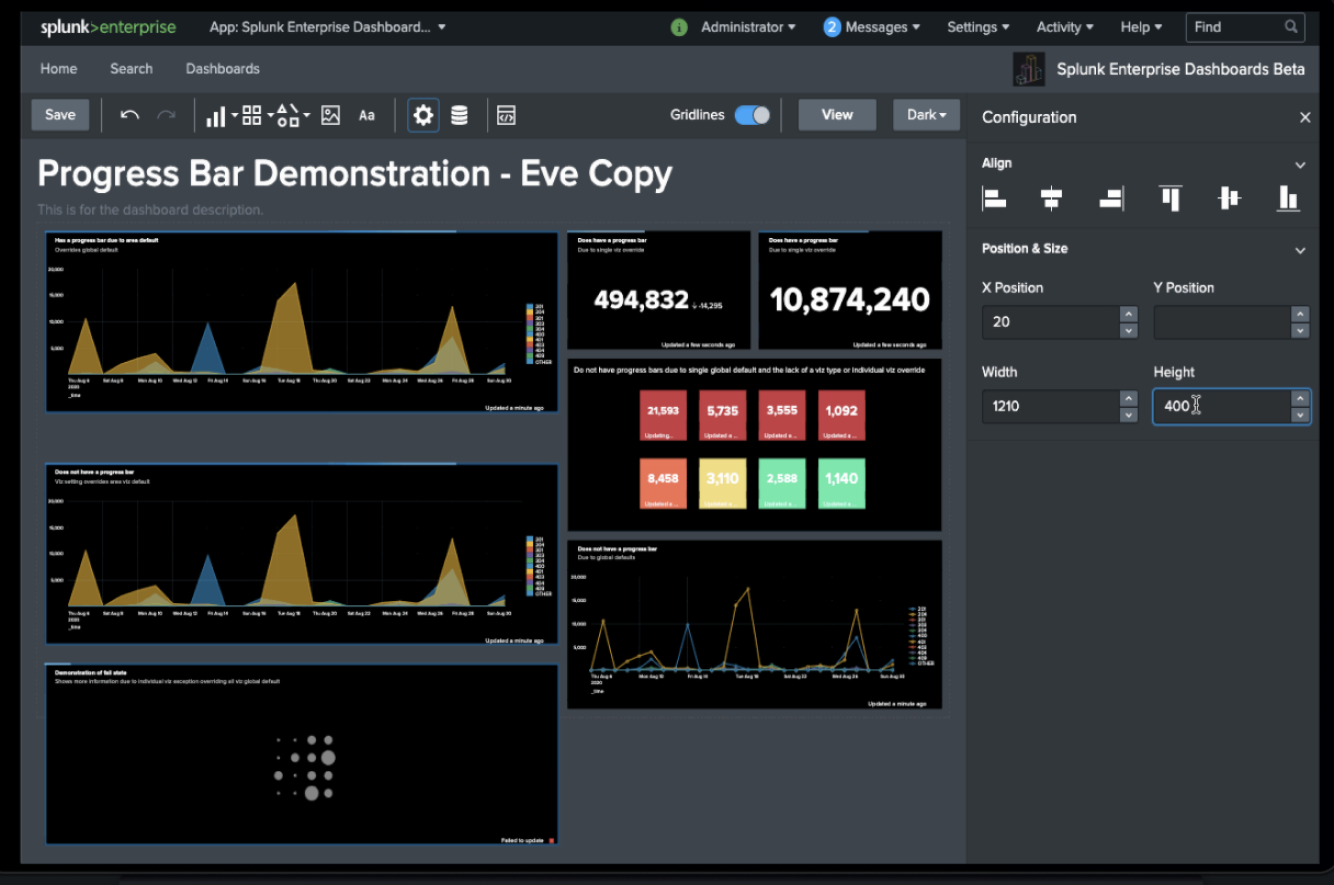
Task: Increase Width with up stepper
Action: click(x=1129, y=398)
